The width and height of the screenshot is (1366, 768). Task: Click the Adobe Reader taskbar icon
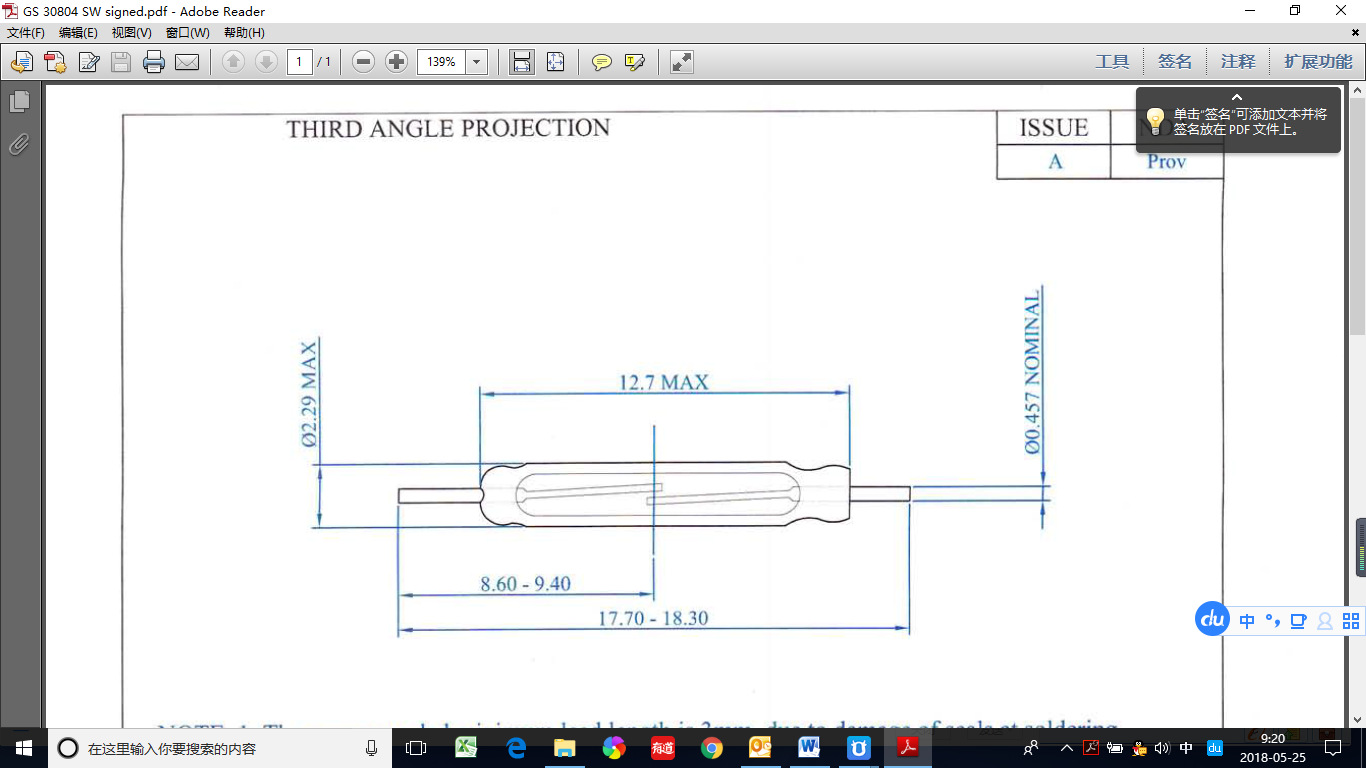[908, 748]
